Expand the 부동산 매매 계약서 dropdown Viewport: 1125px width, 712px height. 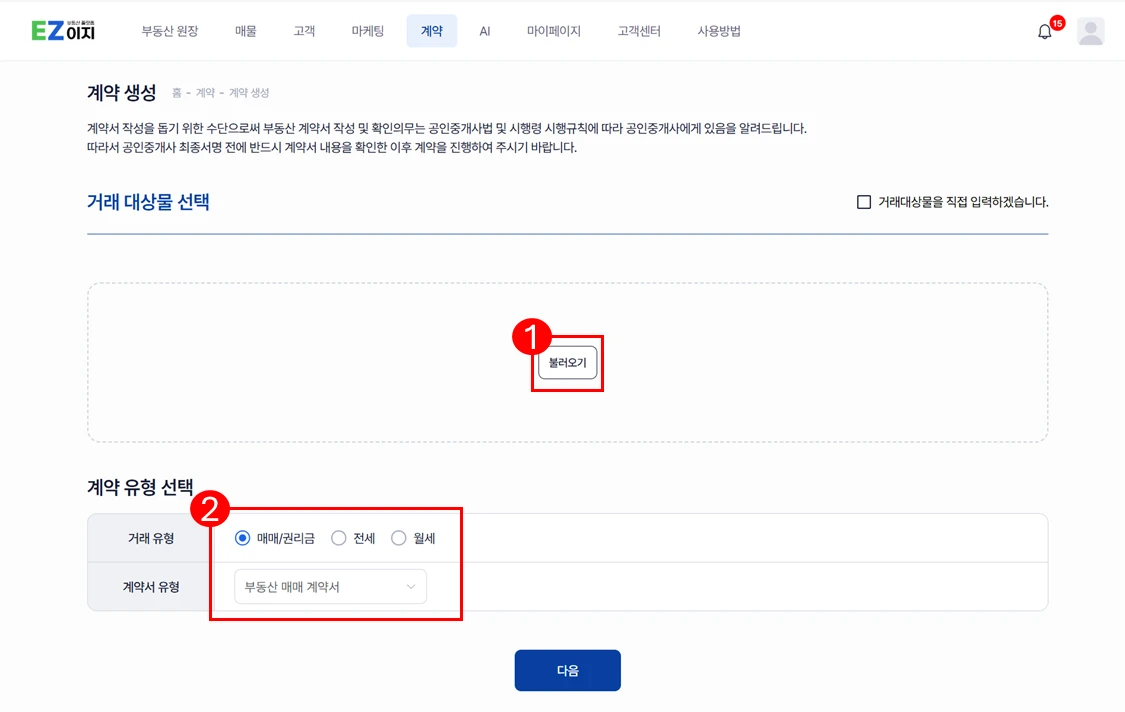(x=330, y=587)
